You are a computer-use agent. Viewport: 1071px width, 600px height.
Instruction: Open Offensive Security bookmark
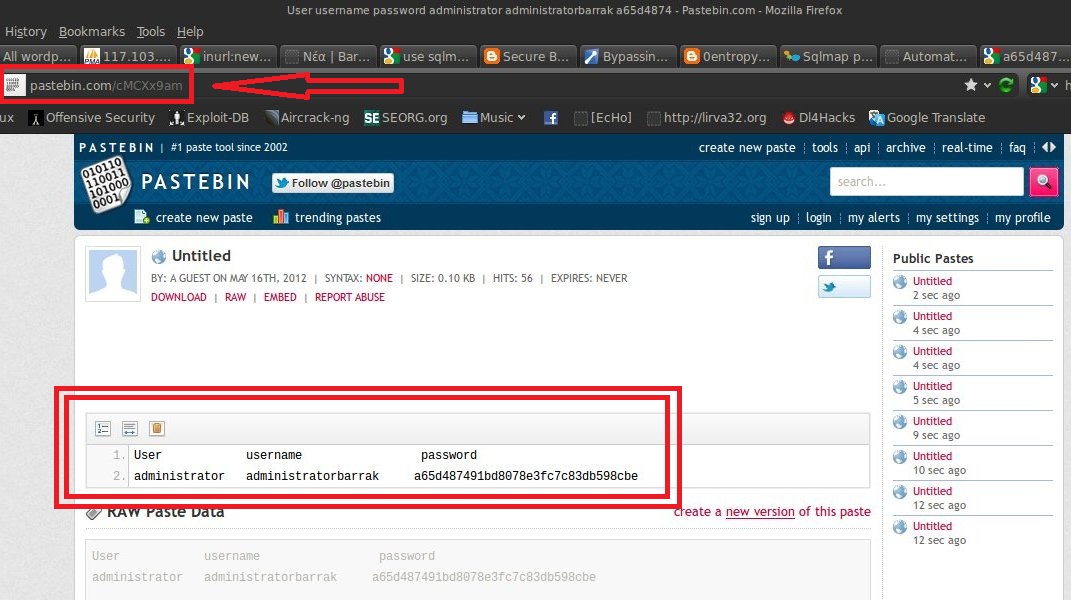[x=92, y=118]
